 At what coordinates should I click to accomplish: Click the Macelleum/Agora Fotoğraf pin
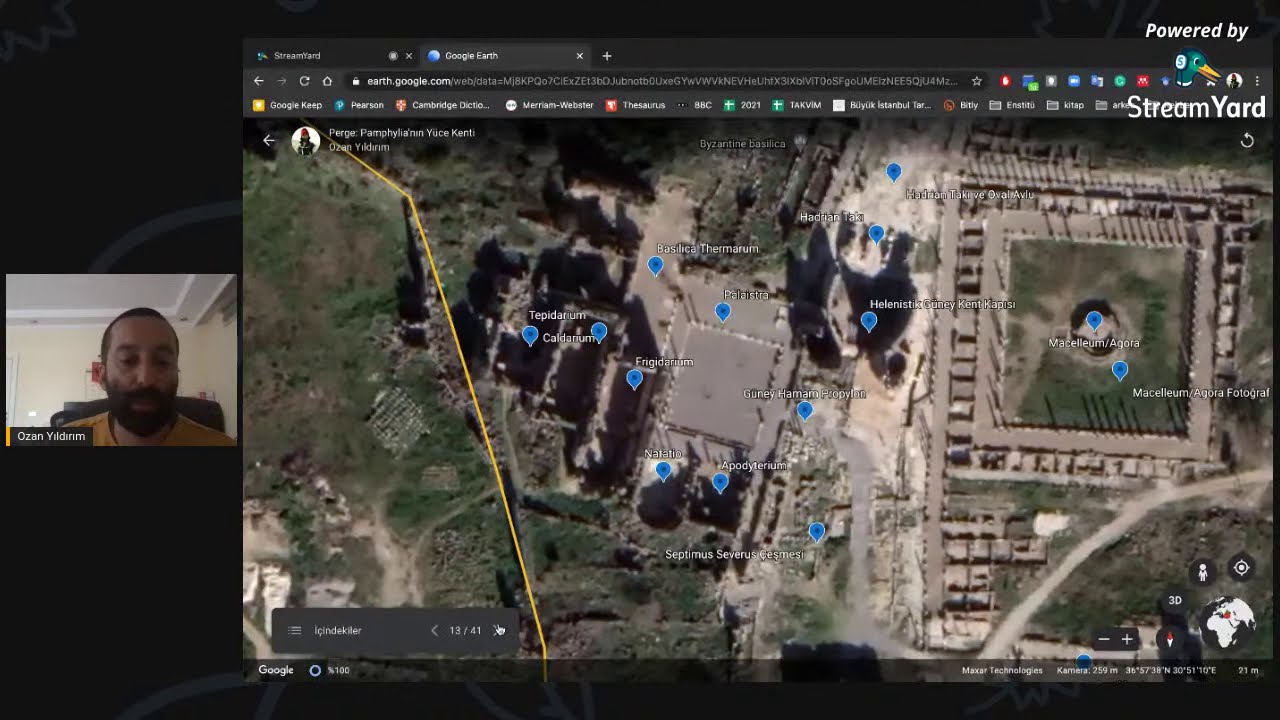pos(1120,370)
